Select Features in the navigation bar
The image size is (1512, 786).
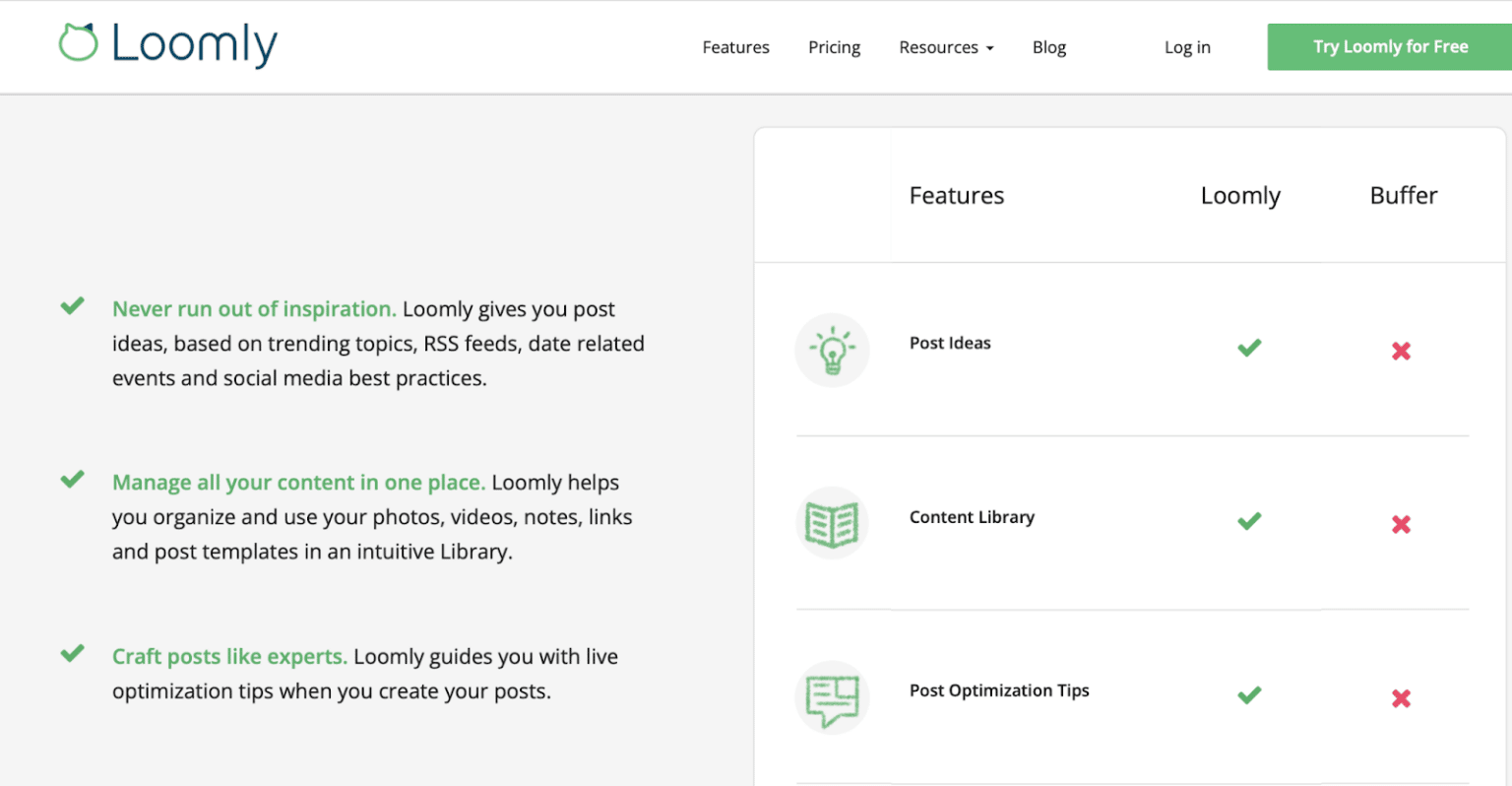(735, 46)
